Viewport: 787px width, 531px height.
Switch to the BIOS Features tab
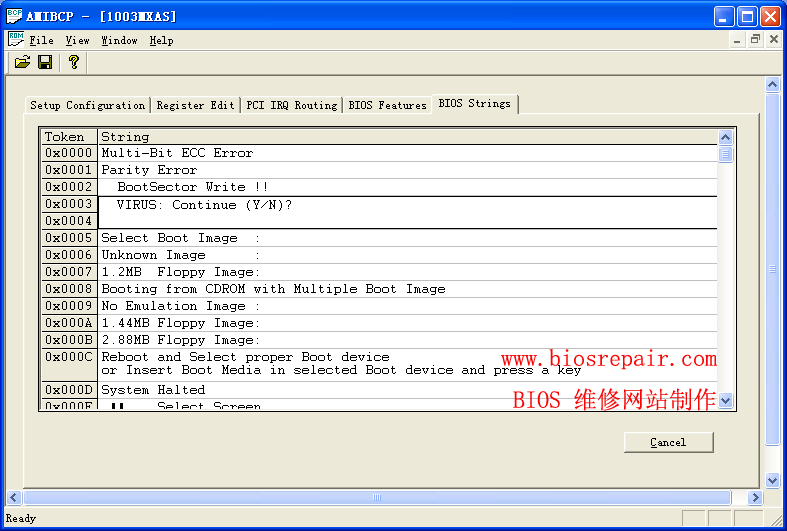point(387,105)
